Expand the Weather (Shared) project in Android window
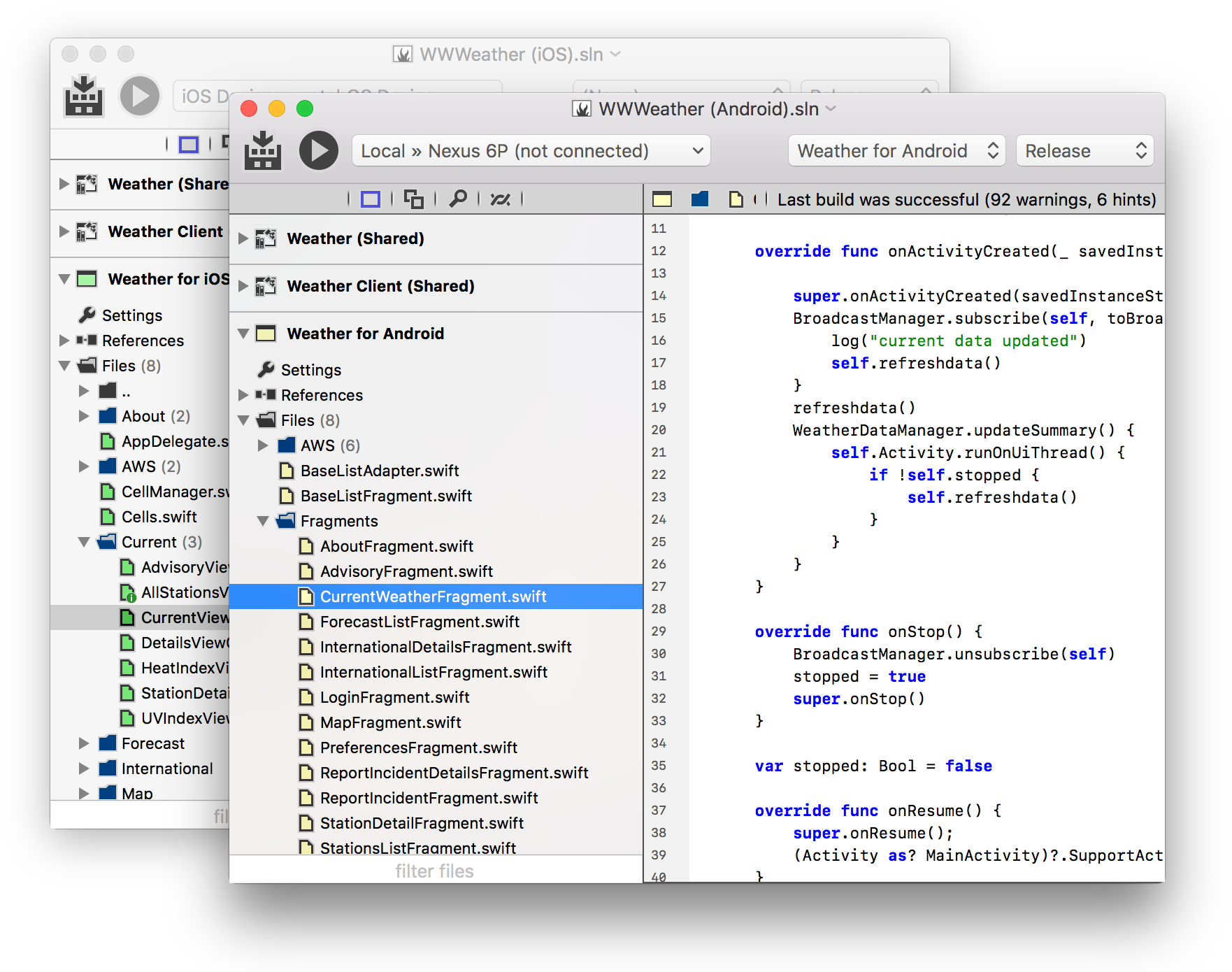Viewport: 1232px width, 972px height. (x=243, y=238)
